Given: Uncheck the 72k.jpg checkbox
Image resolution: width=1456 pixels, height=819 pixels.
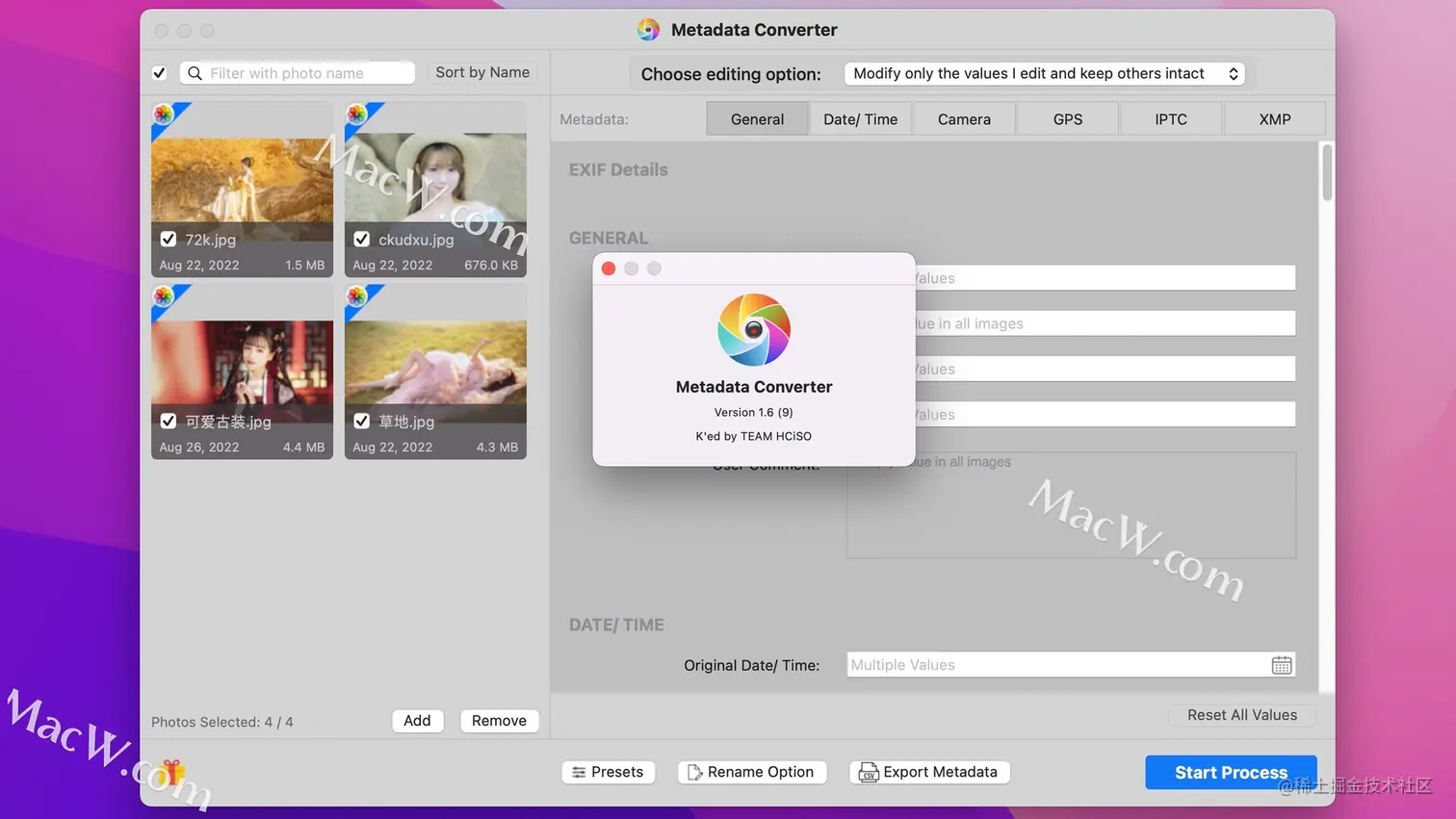Looking at the screenshot, I should 169,239.
